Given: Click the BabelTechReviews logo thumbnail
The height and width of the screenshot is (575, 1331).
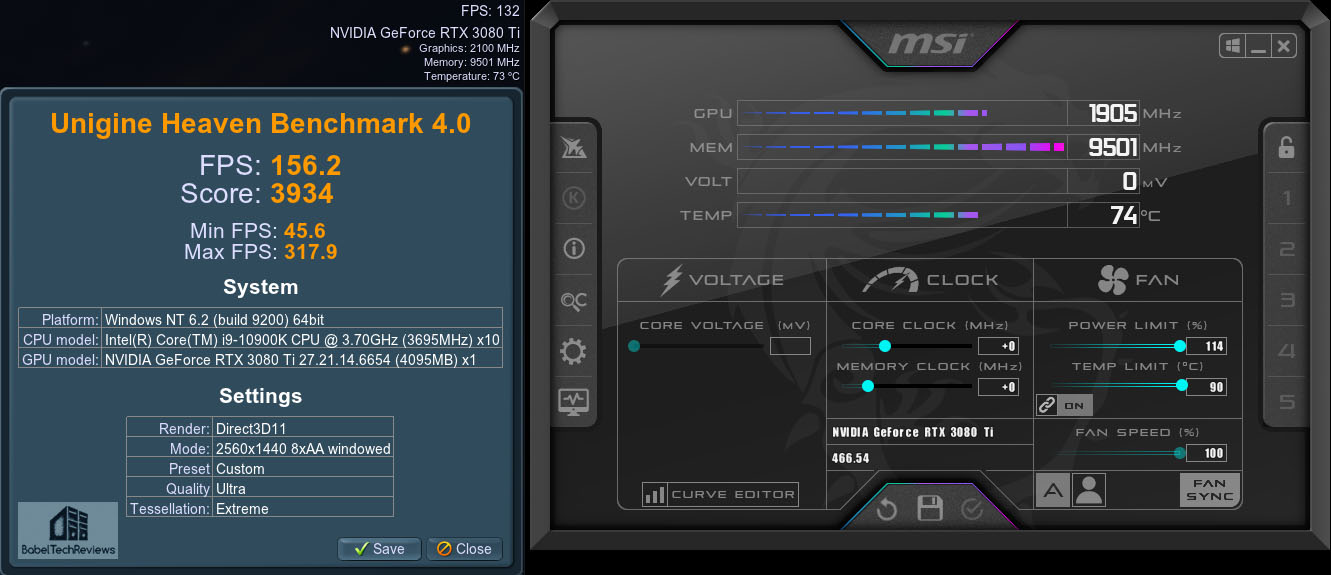Looking at the screenshot, I should pyautogui.click(x=68, y=530).
